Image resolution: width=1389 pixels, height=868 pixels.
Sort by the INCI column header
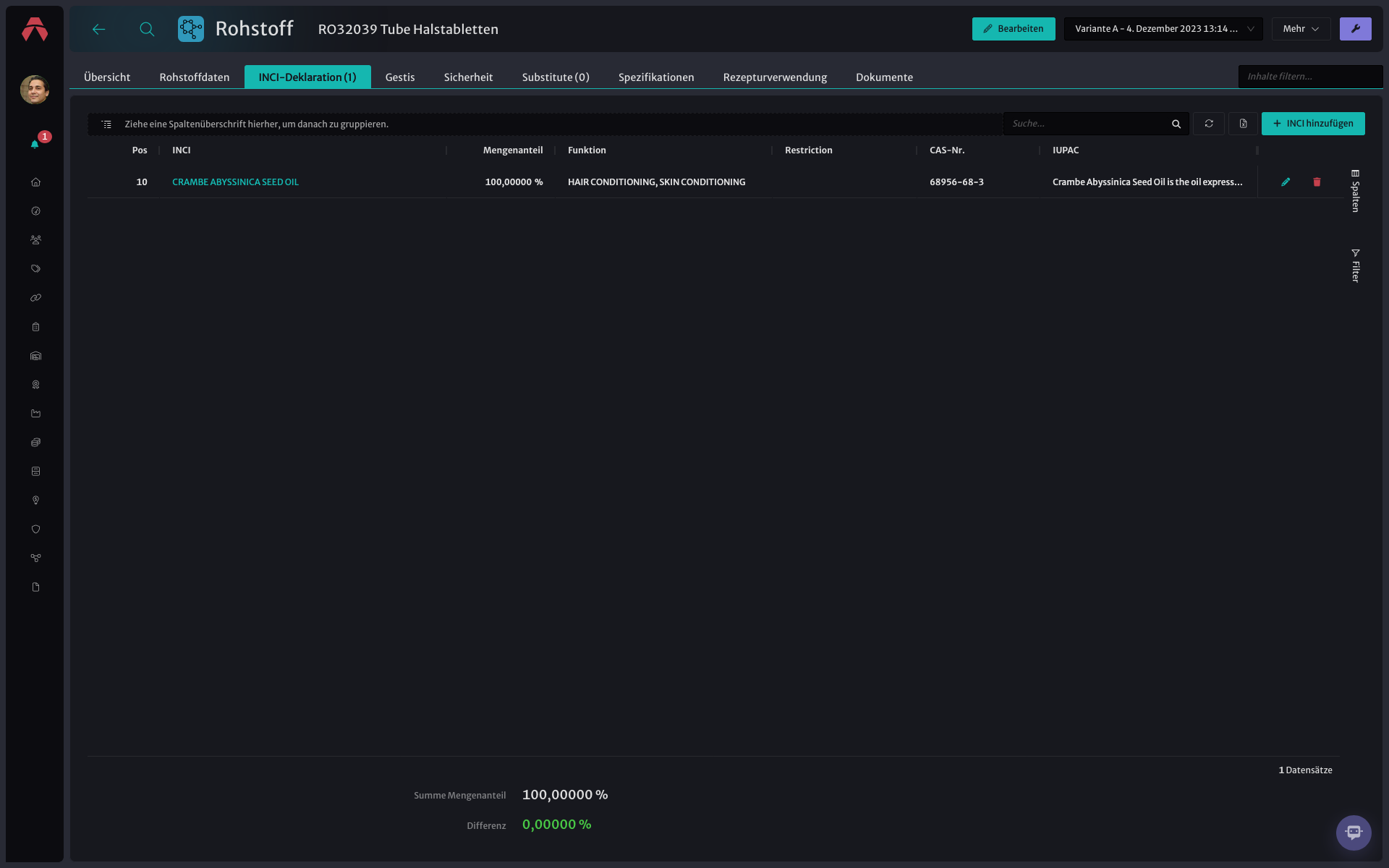tap(182, 150)
